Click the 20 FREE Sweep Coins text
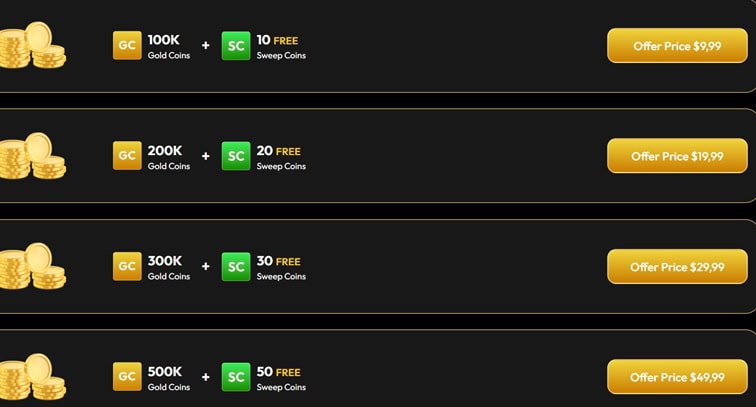 coord(280,157)
